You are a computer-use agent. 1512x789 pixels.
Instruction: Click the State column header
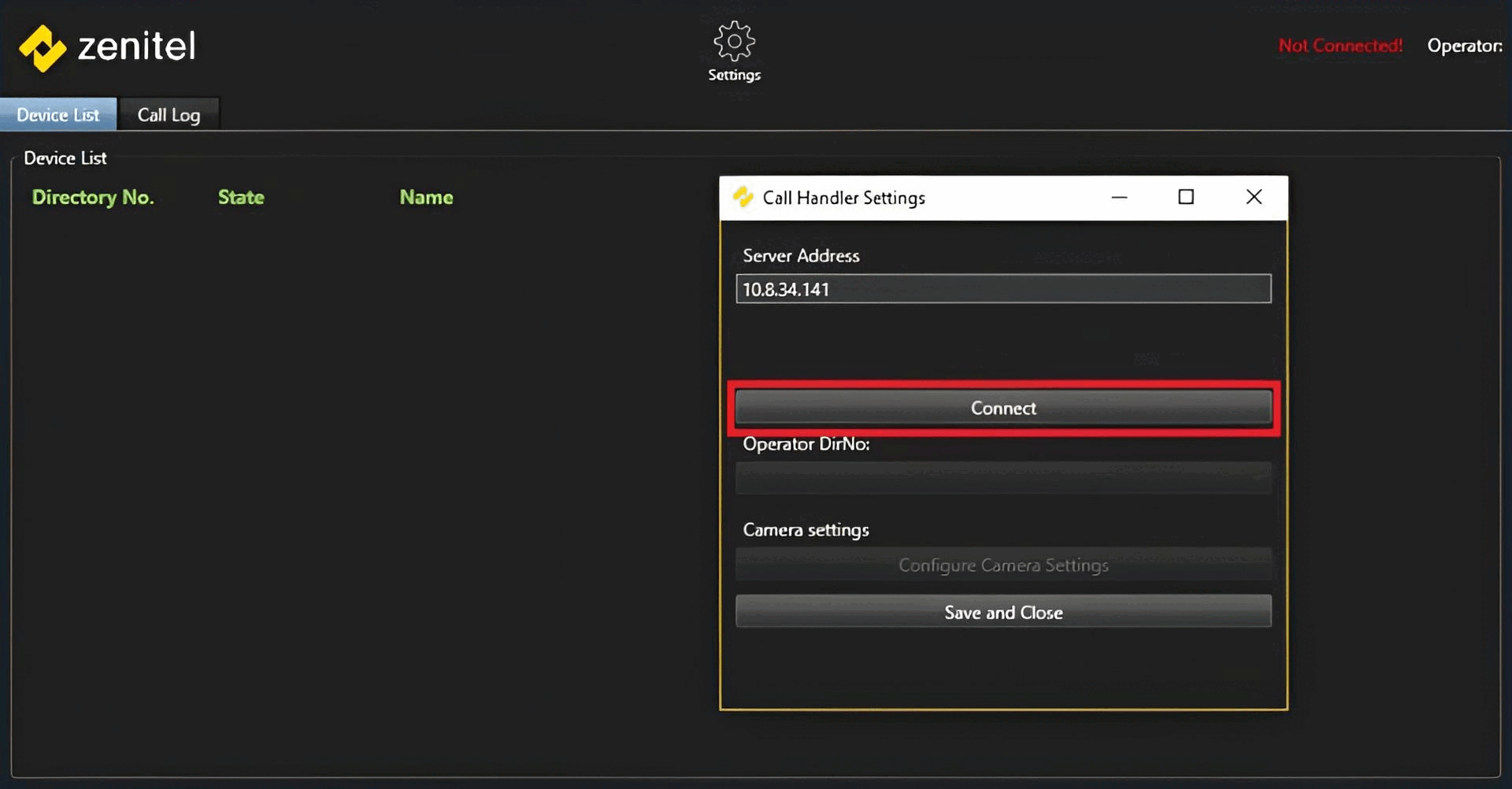[x=241, y=197]
